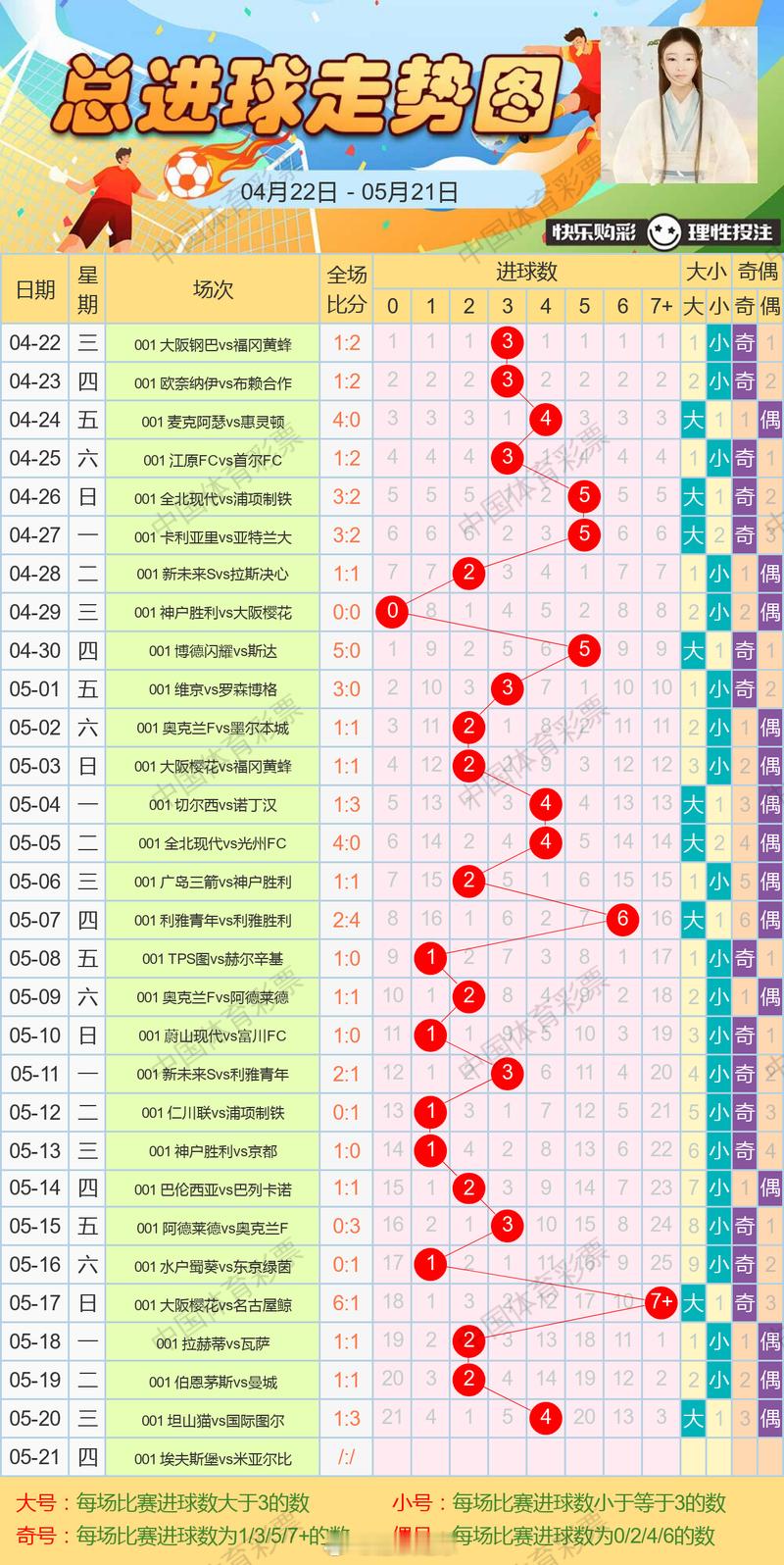Click match 001 维京vs罗森博格

(x=213, y=689)
